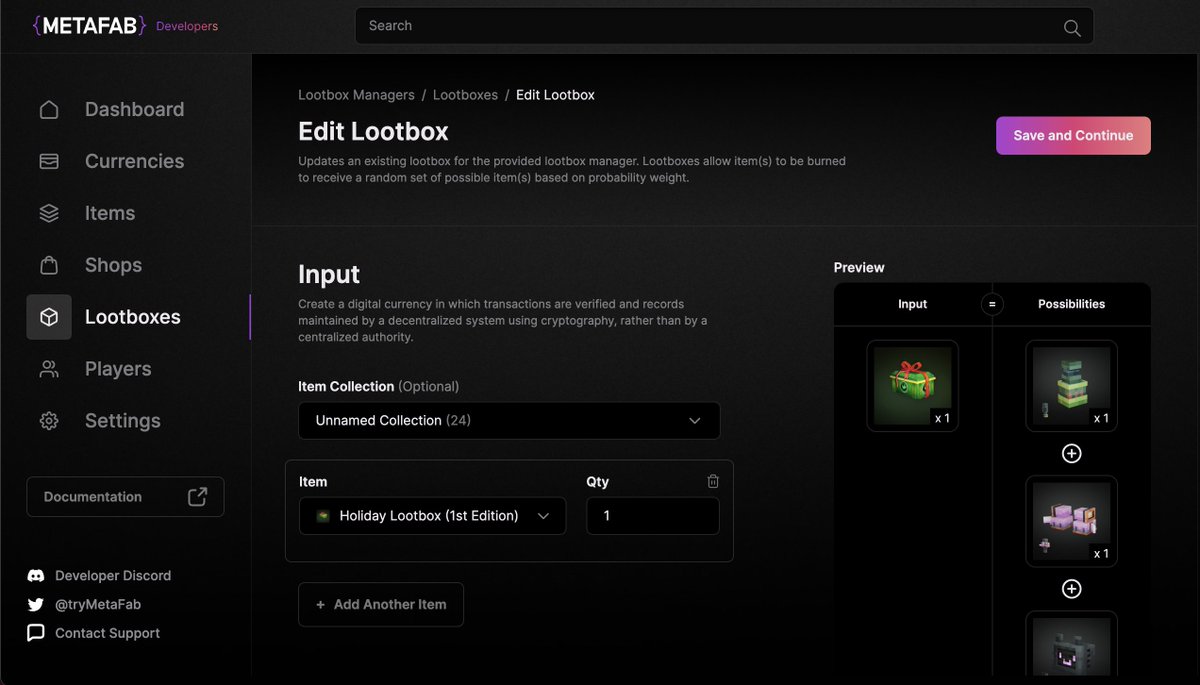Click the Item Collection (Optional) label
The image size is (1200, 685).
tap(379, 386)
